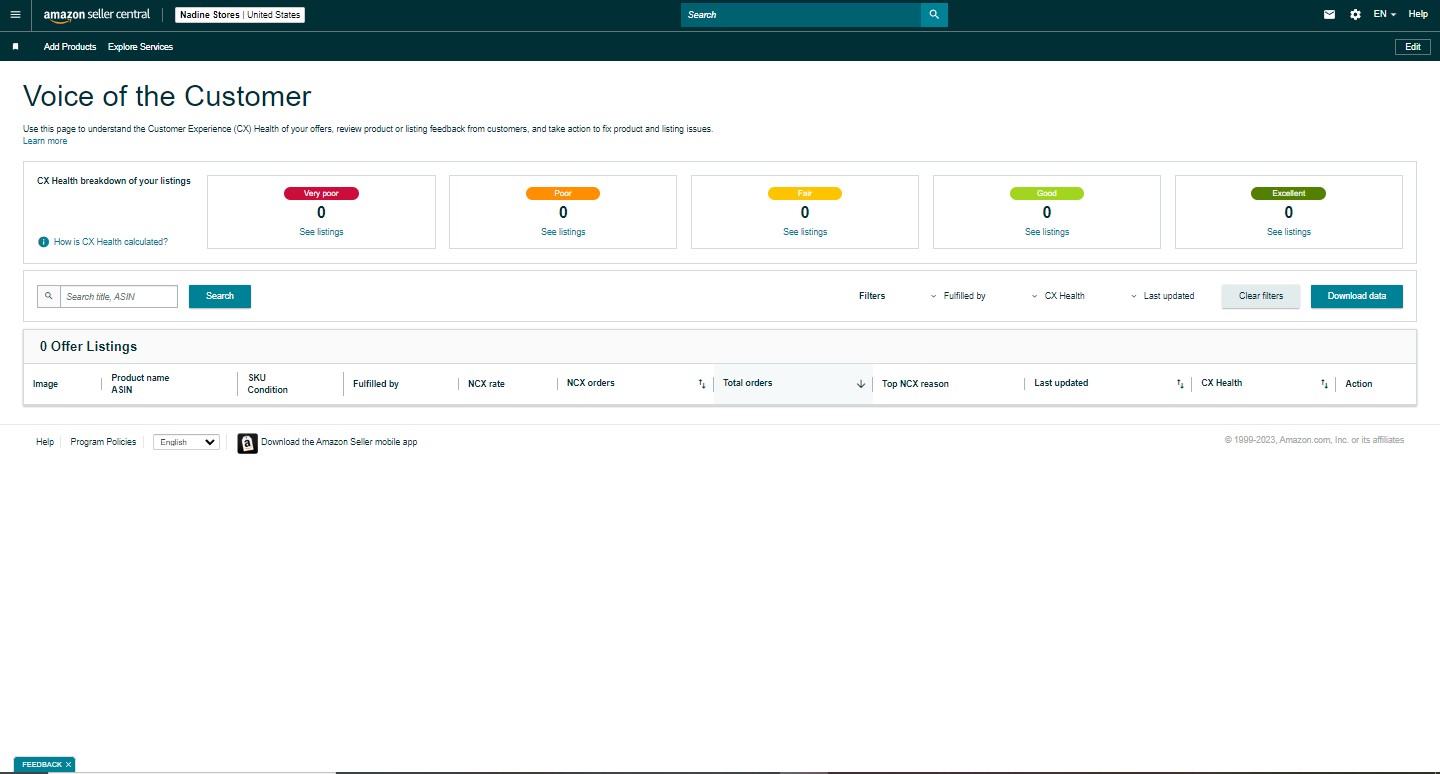
Task: Click the Total orders column header
Action: click(x=748, y=383)
